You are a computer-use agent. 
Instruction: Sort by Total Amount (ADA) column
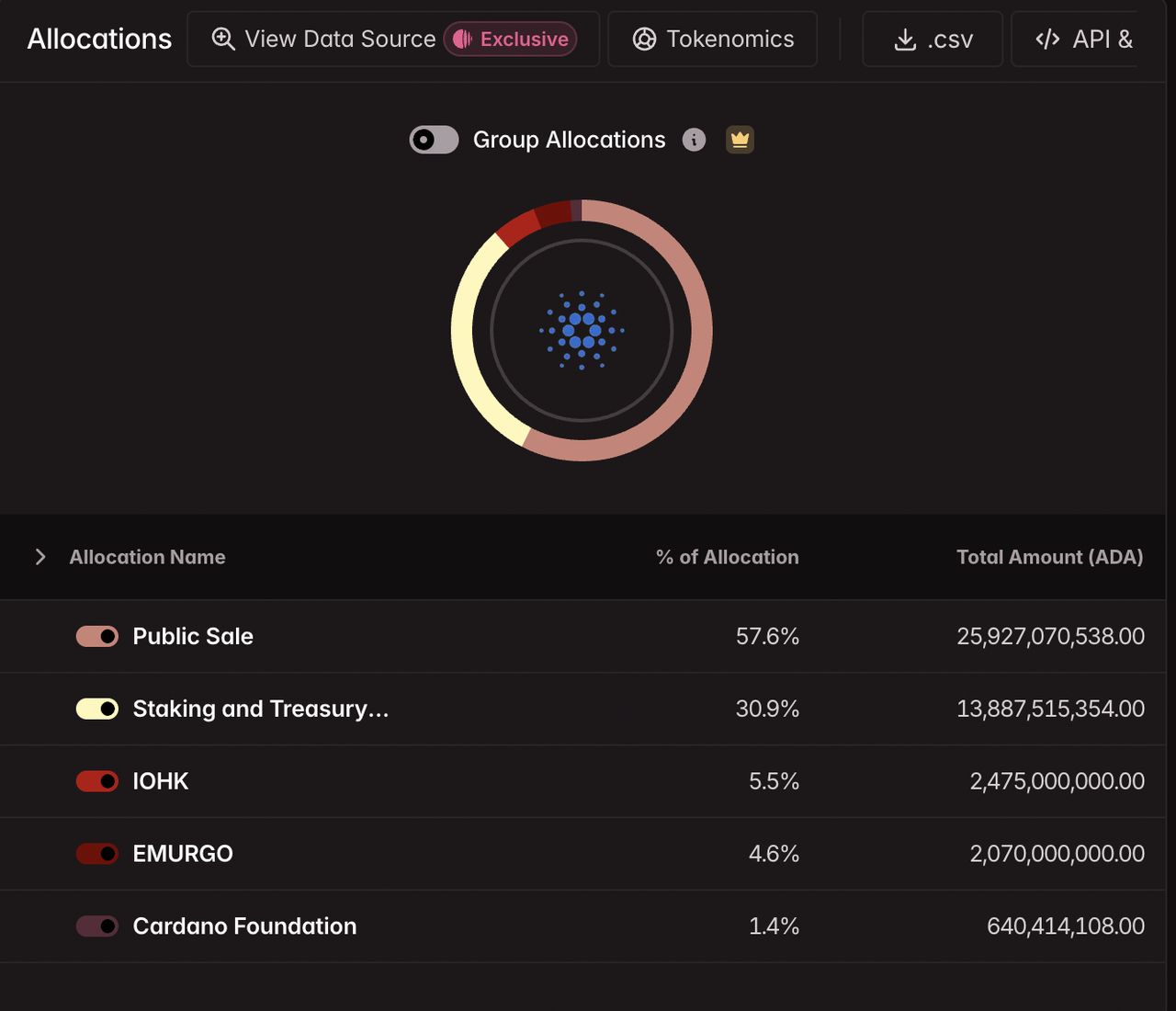click(x=1049, y=557)
